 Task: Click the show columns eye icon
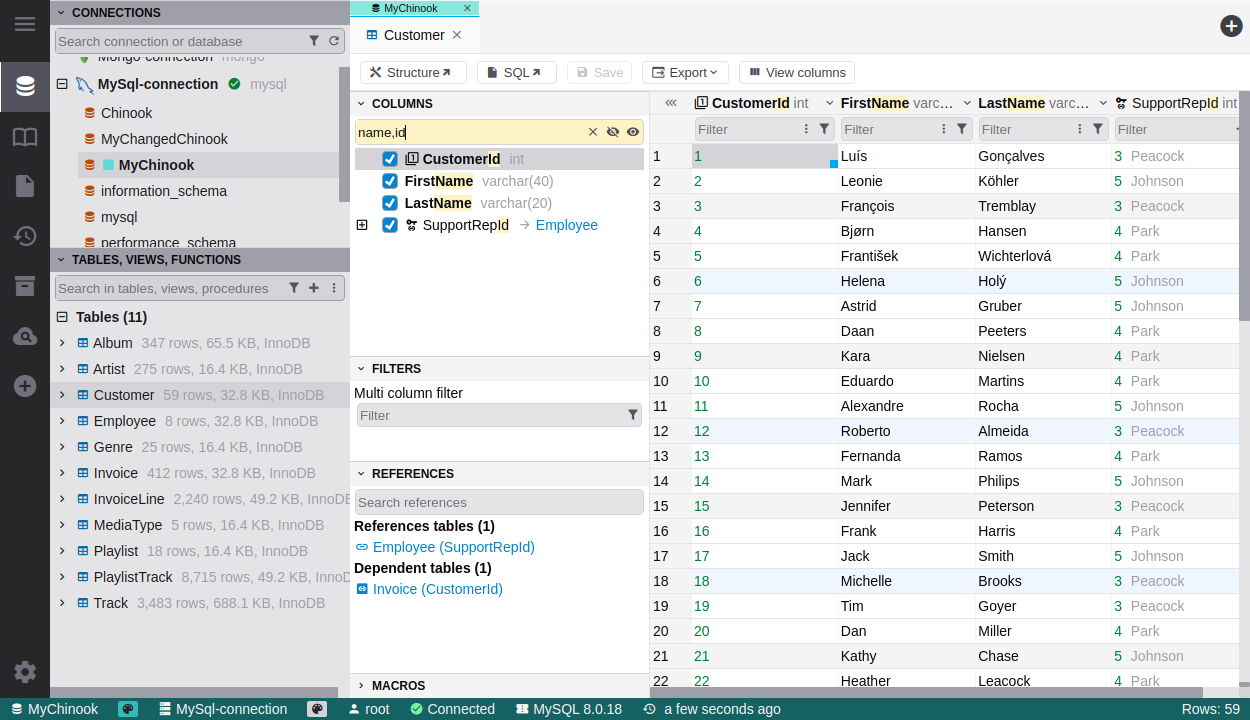coord(633,132)
